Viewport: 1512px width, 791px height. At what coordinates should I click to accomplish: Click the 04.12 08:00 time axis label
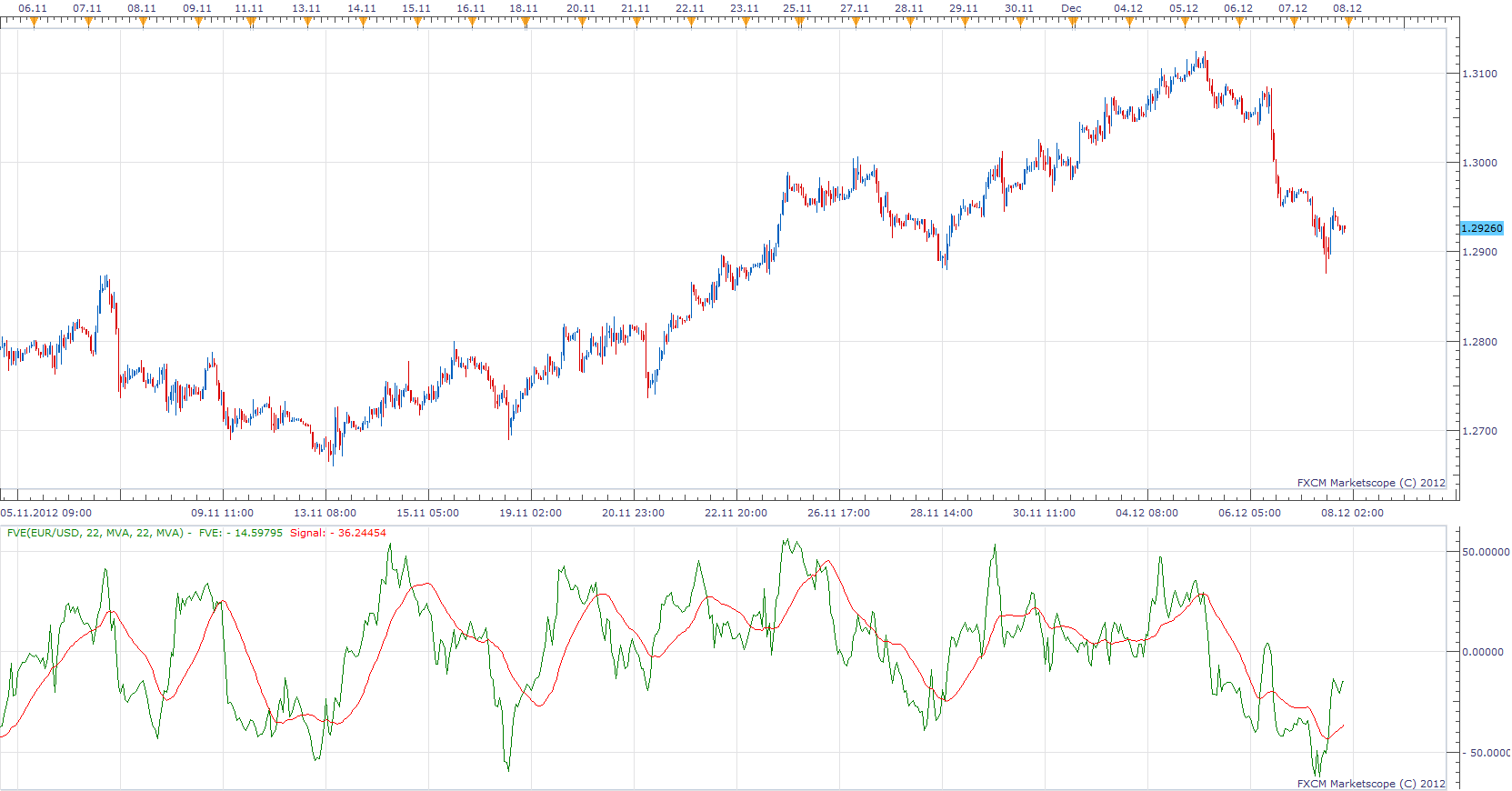pyautogui.click(x=1147, y=513)
